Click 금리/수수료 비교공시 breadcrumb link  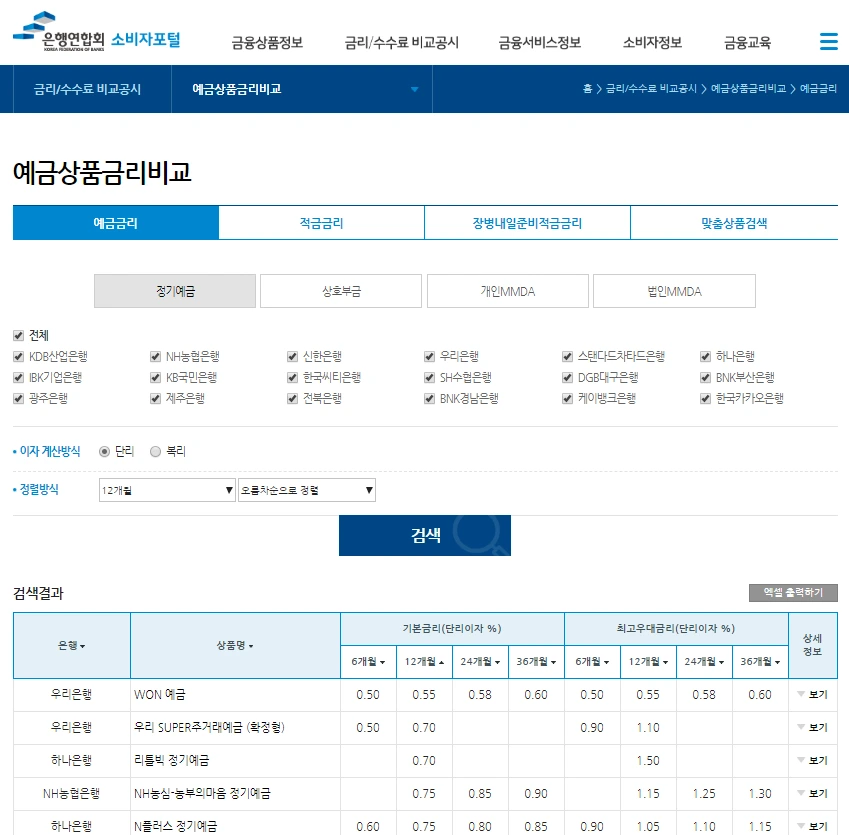point(651,89)
